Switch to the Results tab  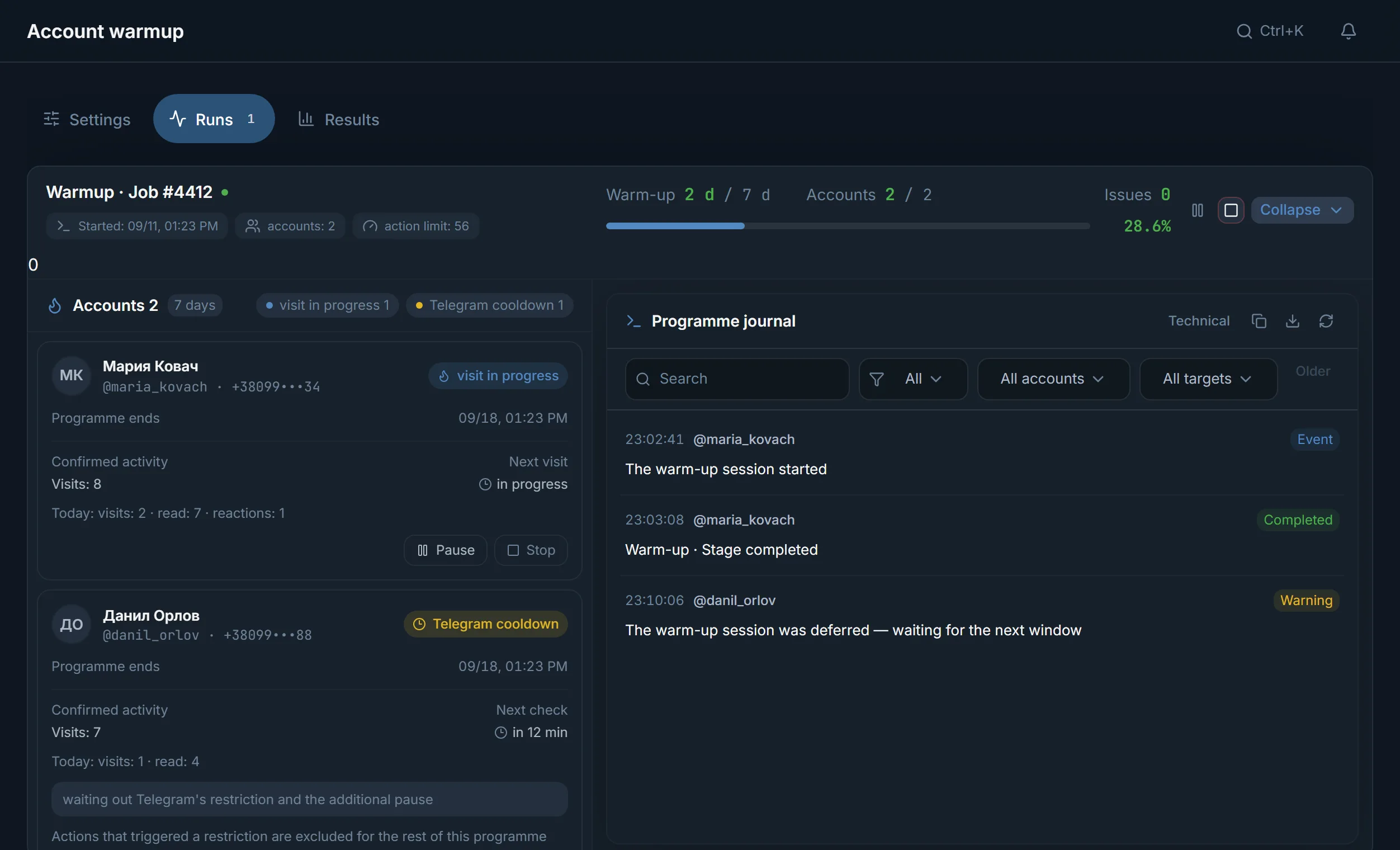(339, 119)
